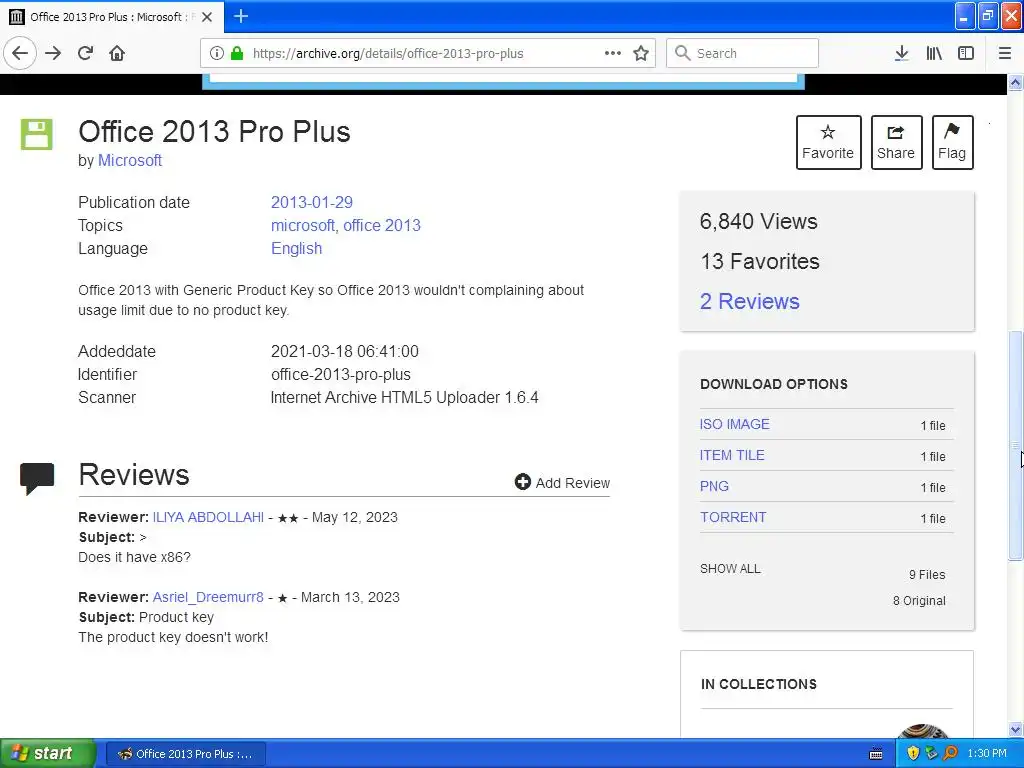Click the 1:30 PM taskbar clock
Screen dimensions: 1024x768
987,754
